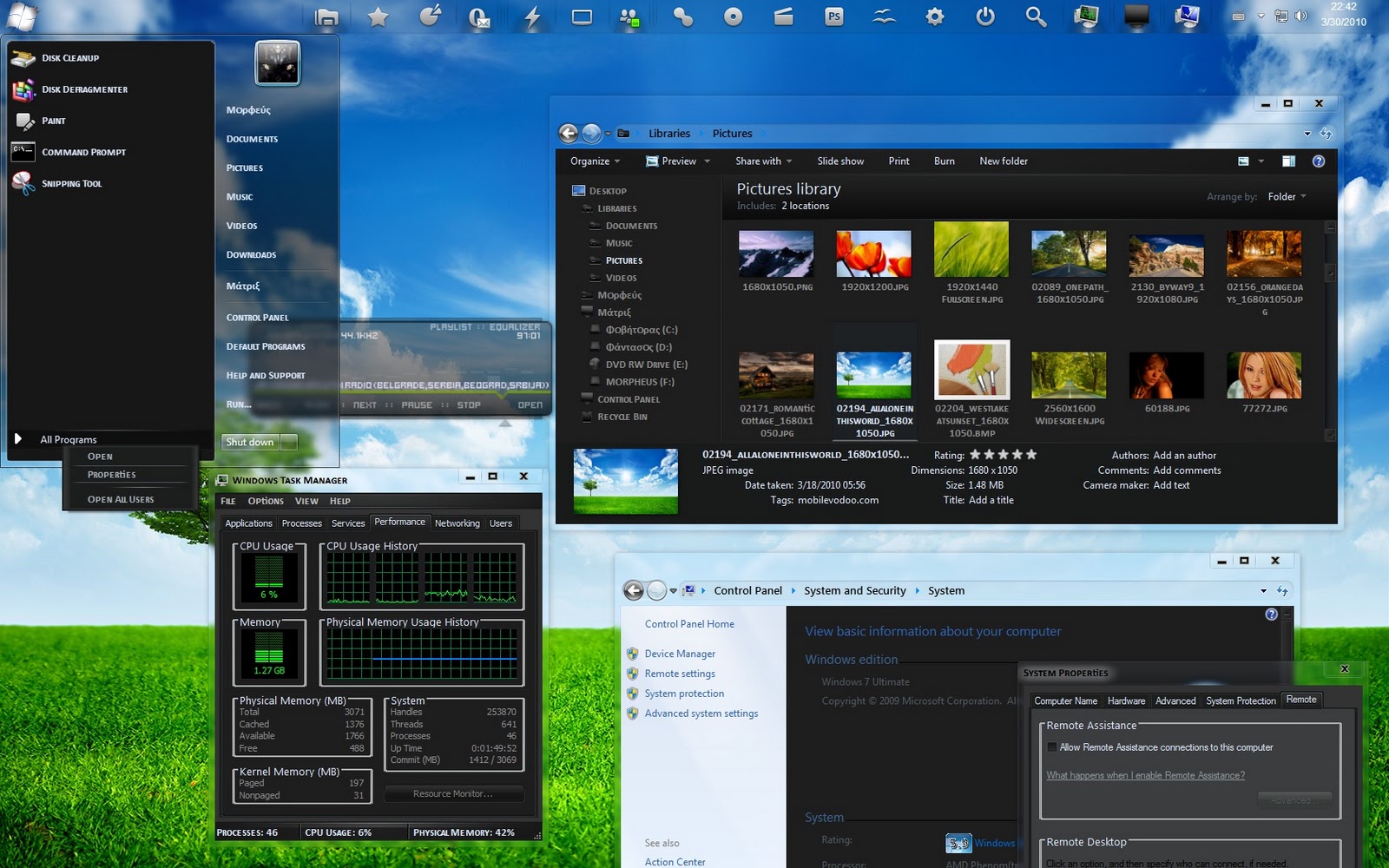Click the help icon in Pictures window toolbar
Image resolution: width=1389 pixels, height=868 pixels.
(1318, 161)
